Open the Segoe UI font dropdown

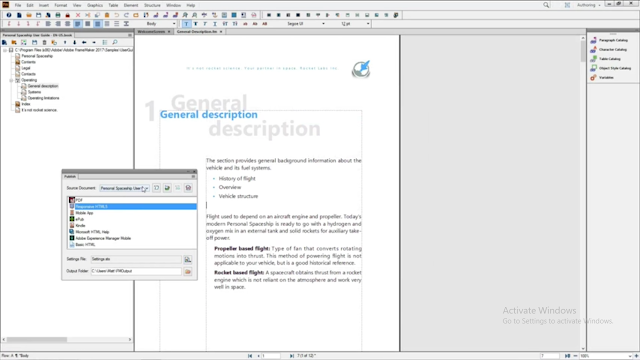pyautogui.click(x=305, y=24)
